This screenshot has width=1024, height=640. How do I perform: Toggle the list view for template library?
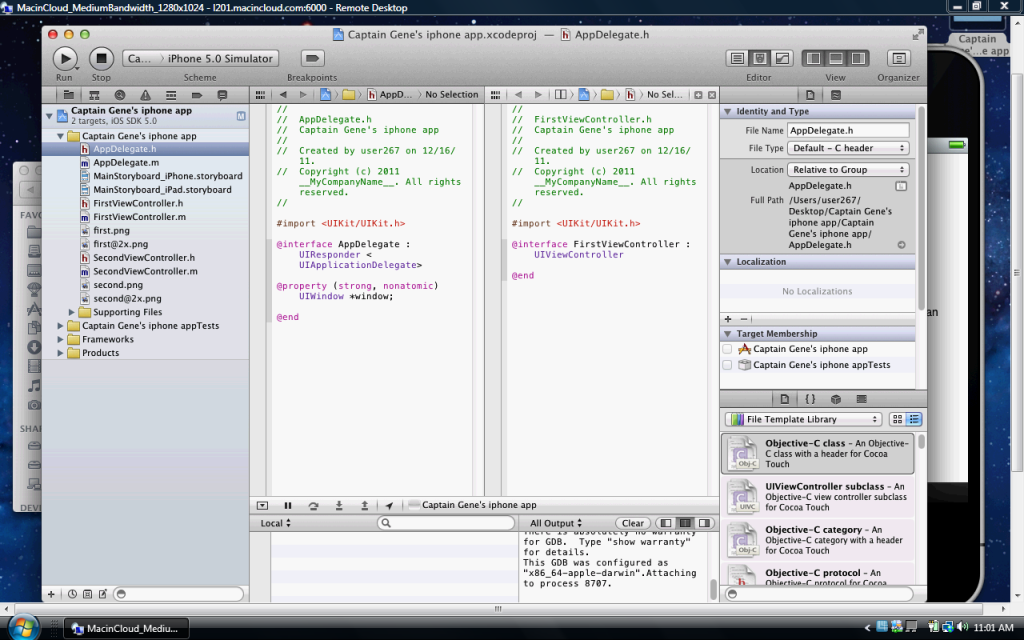tap(914, 419)
